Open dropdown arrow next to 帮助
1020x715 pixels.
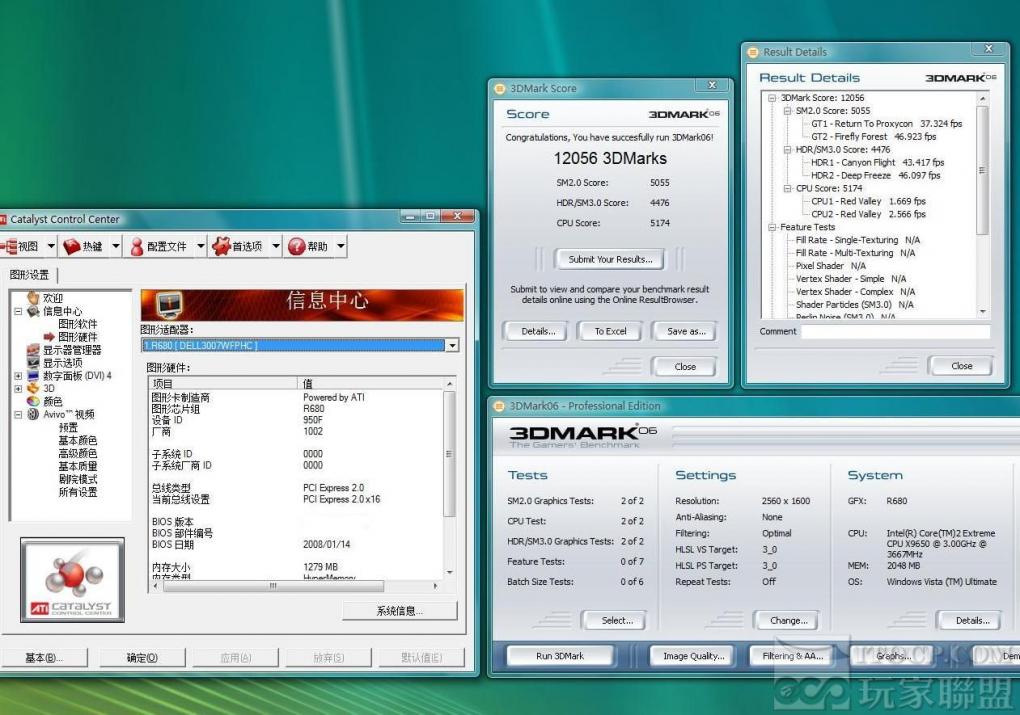click(x=341, y=246)
